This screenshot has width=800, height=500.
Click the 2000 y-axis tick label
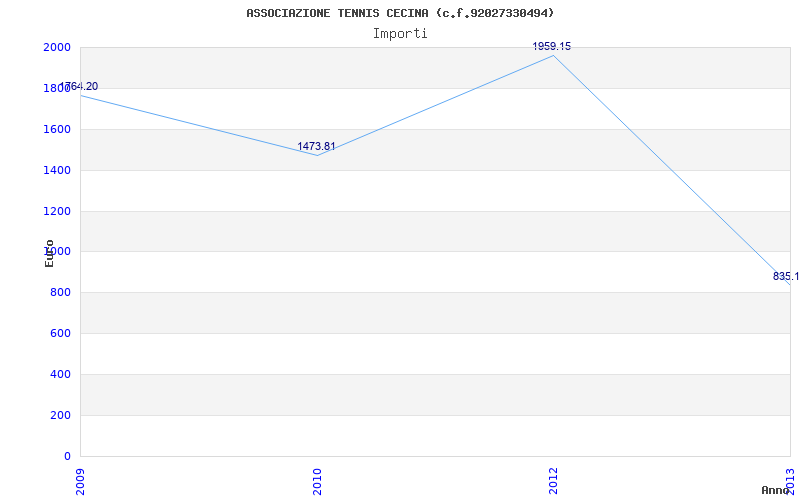[x=57, y=47]
